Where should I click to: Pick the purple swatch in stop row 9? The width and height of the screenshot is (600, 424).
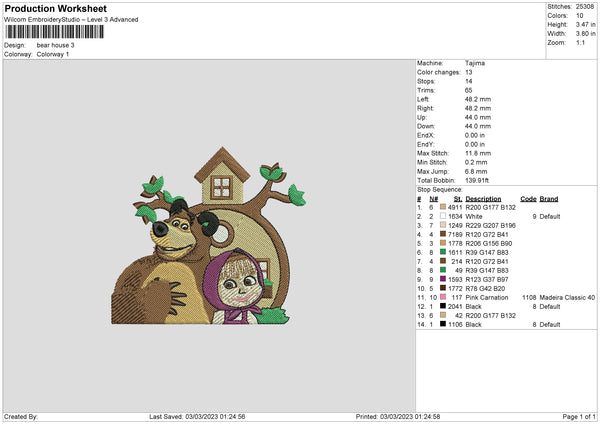click(443, 279)
